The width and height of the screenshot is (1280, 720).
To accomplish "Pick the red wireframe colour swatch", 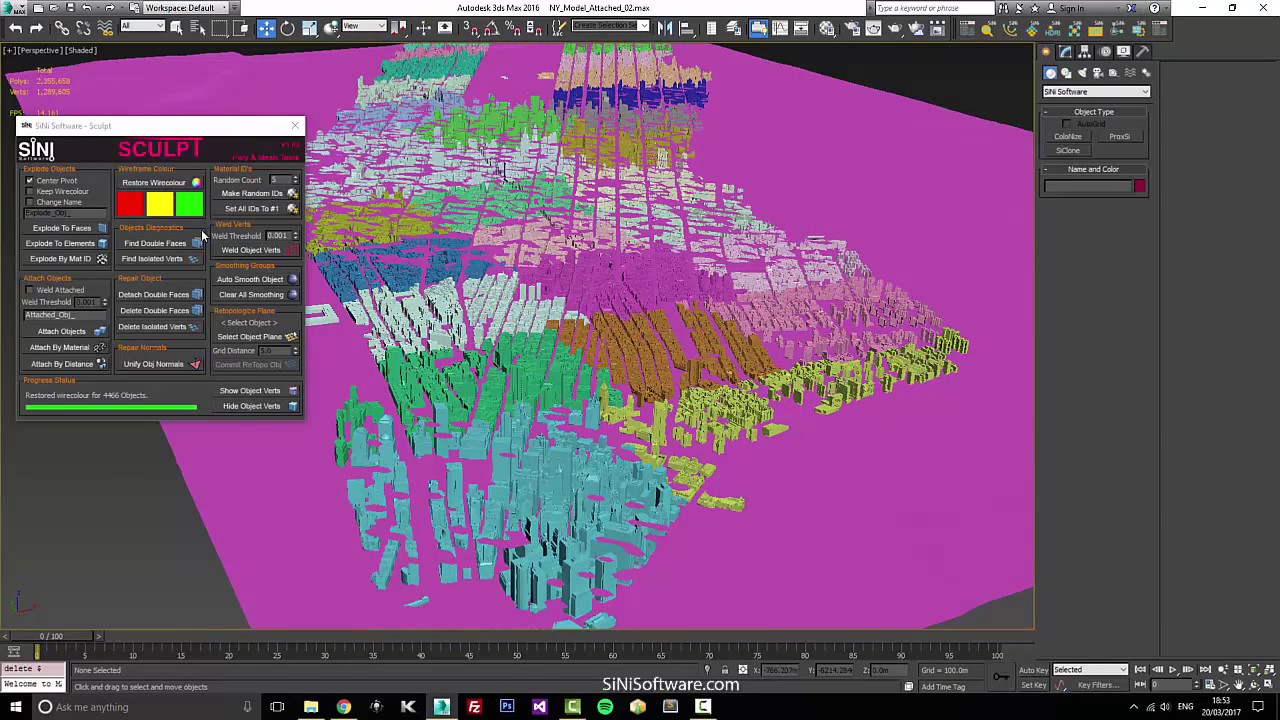I will (x=130, y=205).
